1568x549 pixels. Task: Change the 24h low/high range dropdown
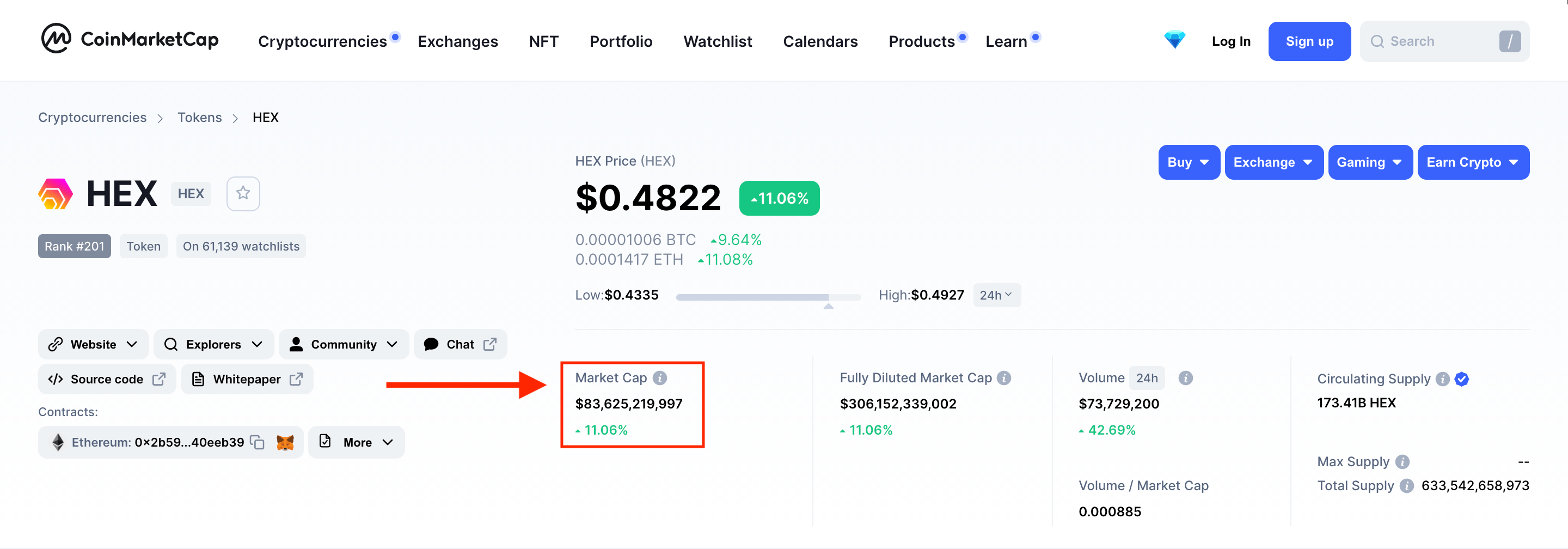click(996, 295)
